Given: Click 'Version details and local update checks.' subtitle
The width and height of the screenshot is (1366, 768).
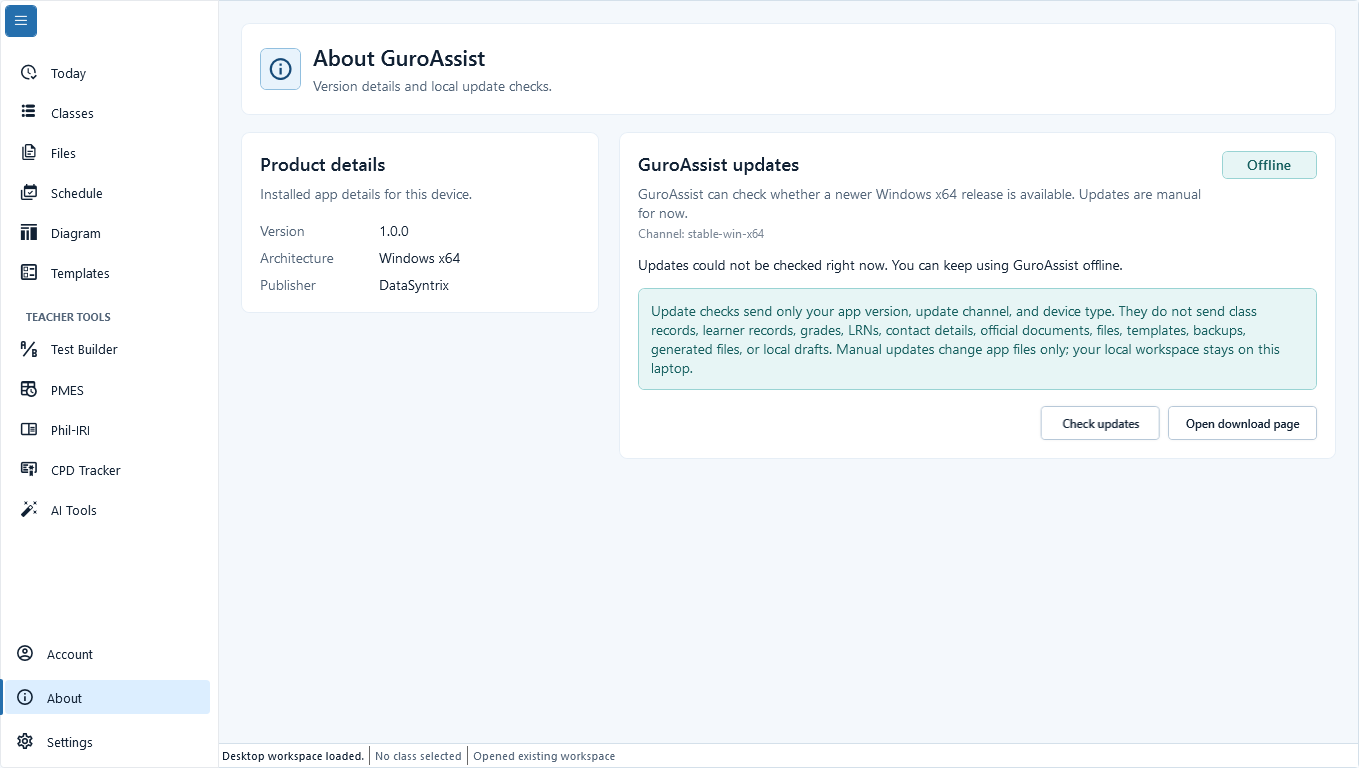Looking at the screenshot, I should 432,86.
